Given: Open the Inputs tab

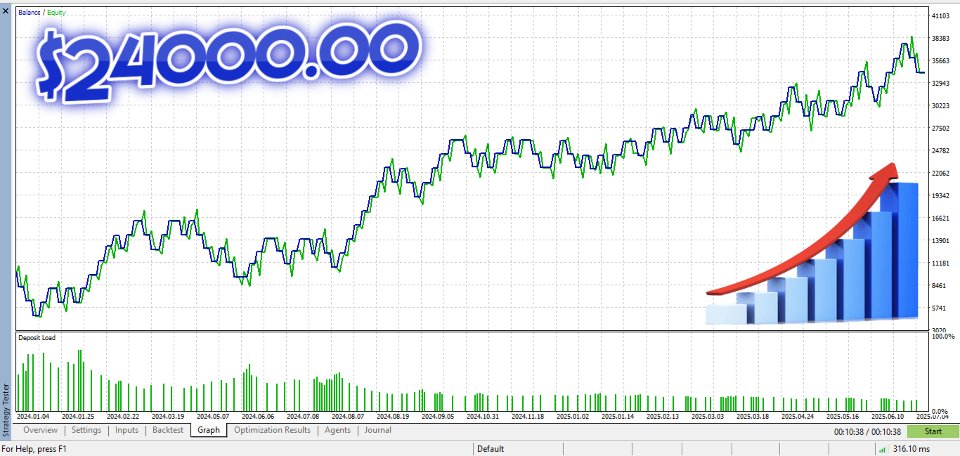Looking at the screenshot, I should coord(127,430).
